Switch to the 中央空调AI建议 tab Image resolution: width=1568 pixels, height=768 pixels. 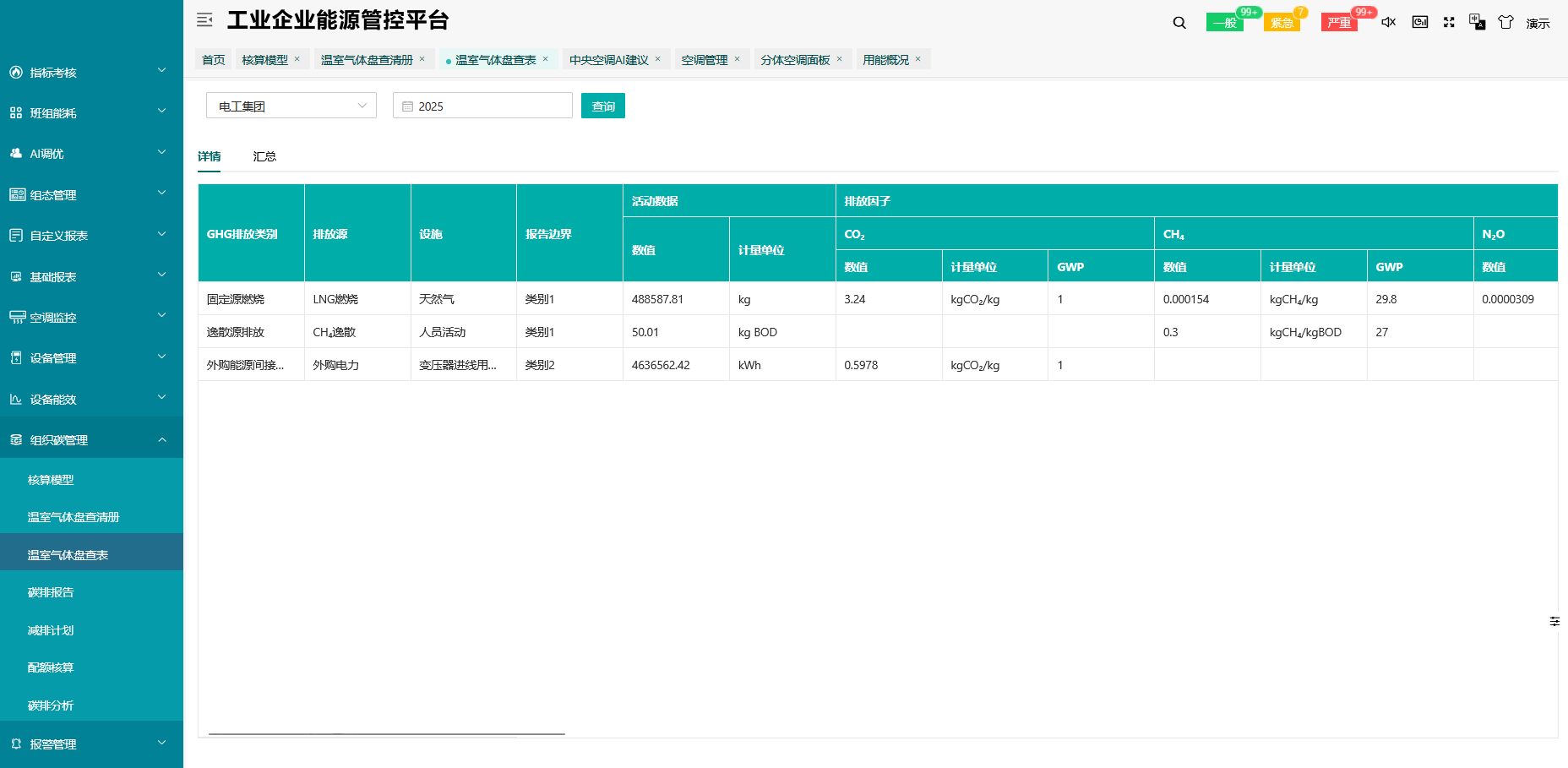point(609,59)
